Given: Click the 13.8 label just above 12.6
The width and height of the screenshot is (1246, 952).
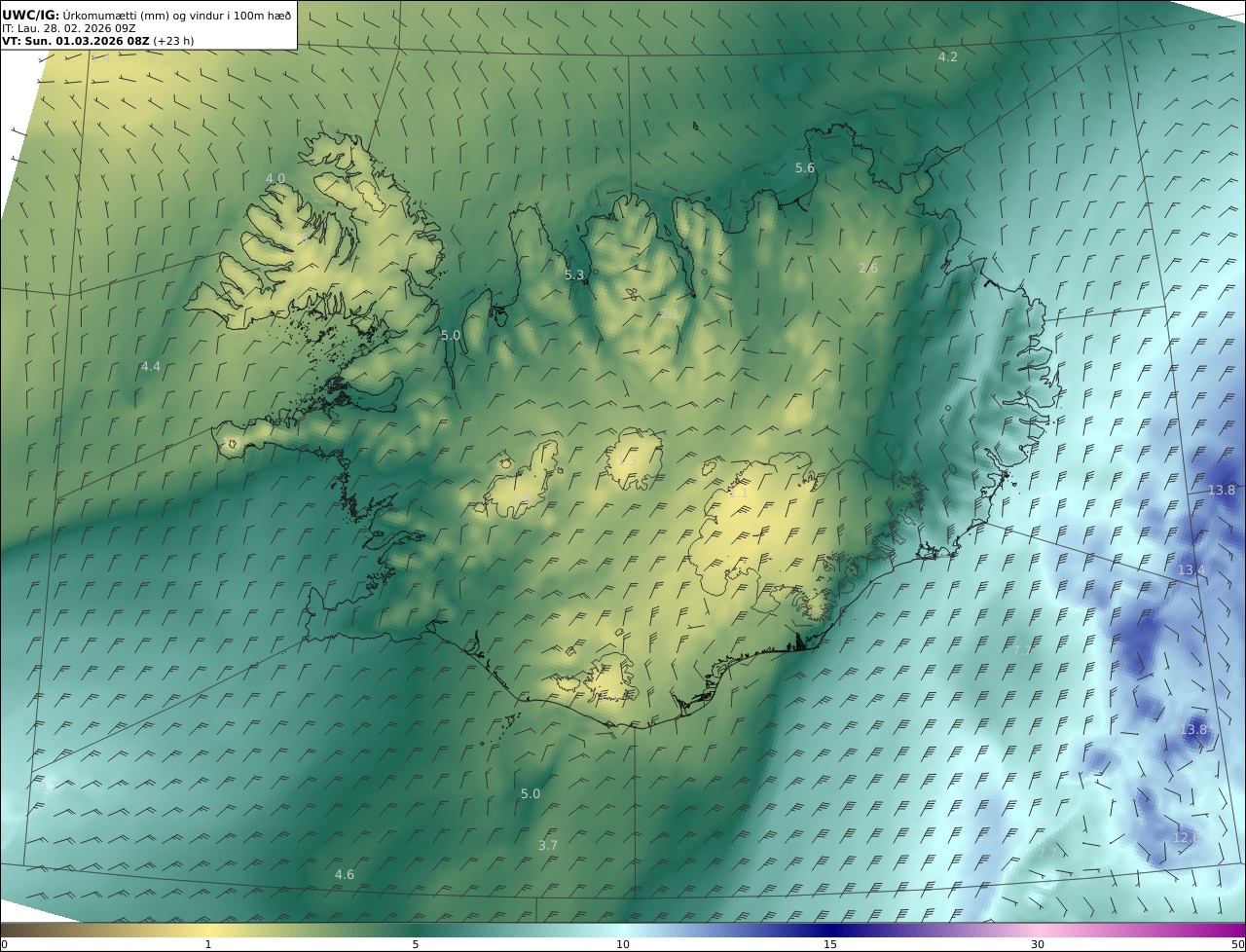Looking at the screenshot, I should tap(1193, 729).
